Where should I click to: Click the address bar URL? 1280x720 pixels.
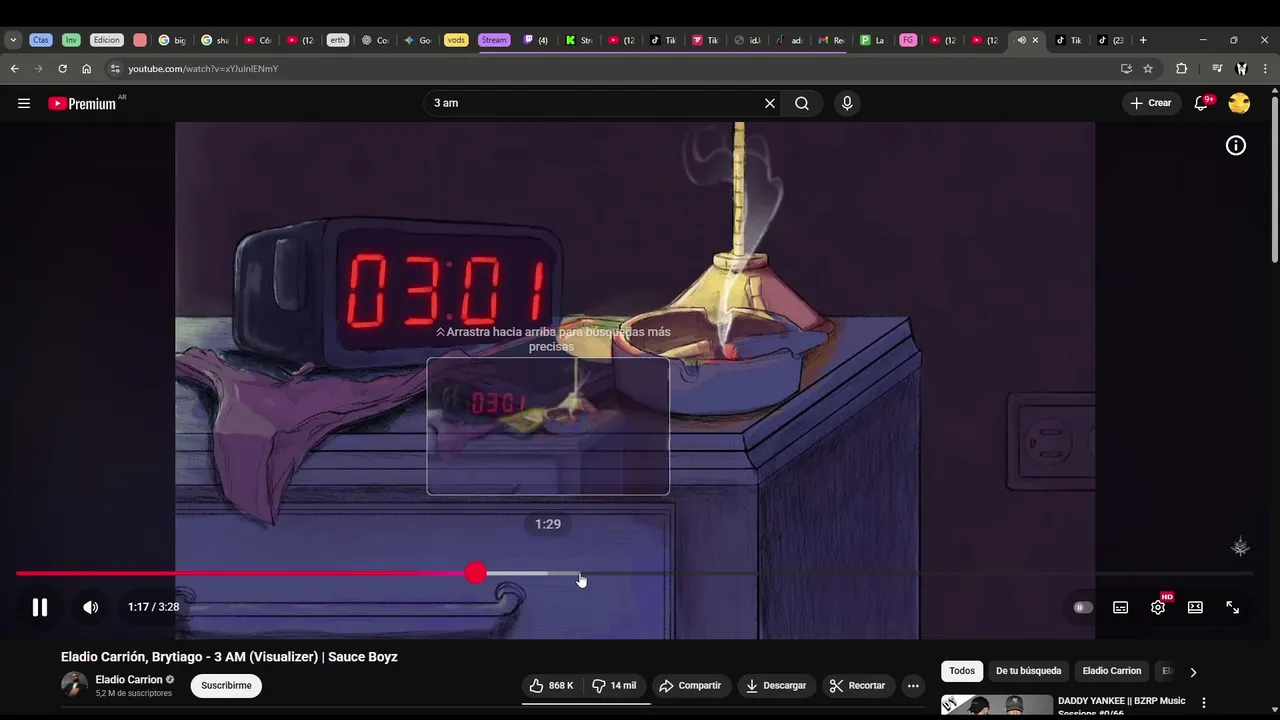coord(203,69)
